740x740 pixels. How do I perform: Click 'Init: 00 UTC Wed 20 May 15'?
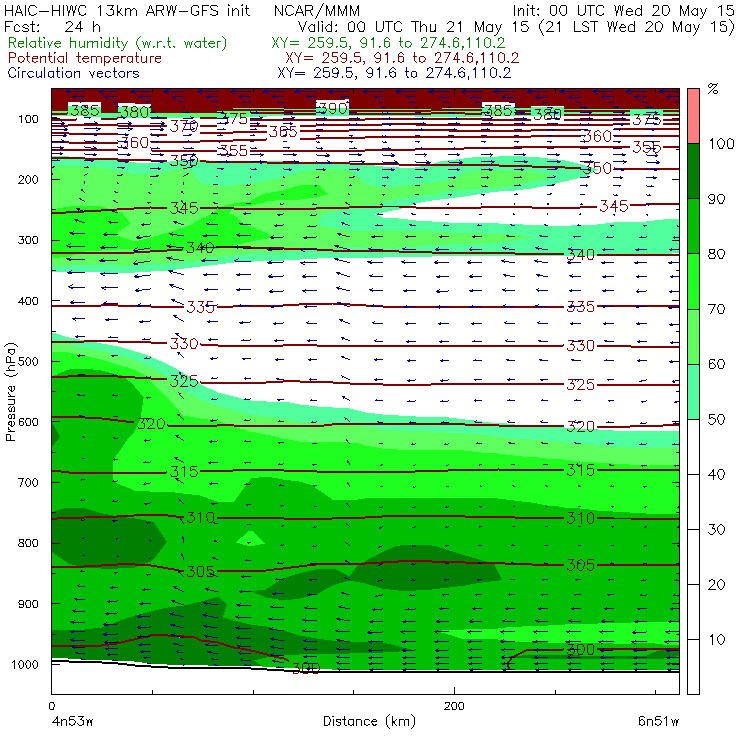[x=623, y=10]
